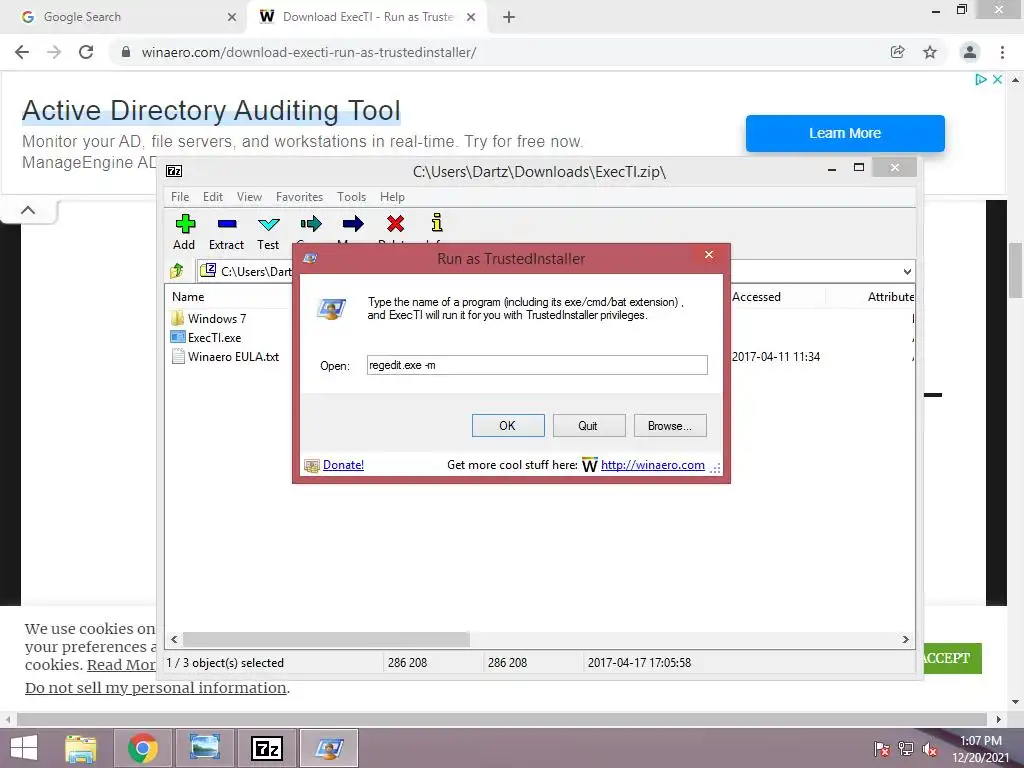Image resolution: width=1024 pixels, height=768 pixels.
Task: Click the Add toolbar icon in 7-Zip
Action: point(185,224)
